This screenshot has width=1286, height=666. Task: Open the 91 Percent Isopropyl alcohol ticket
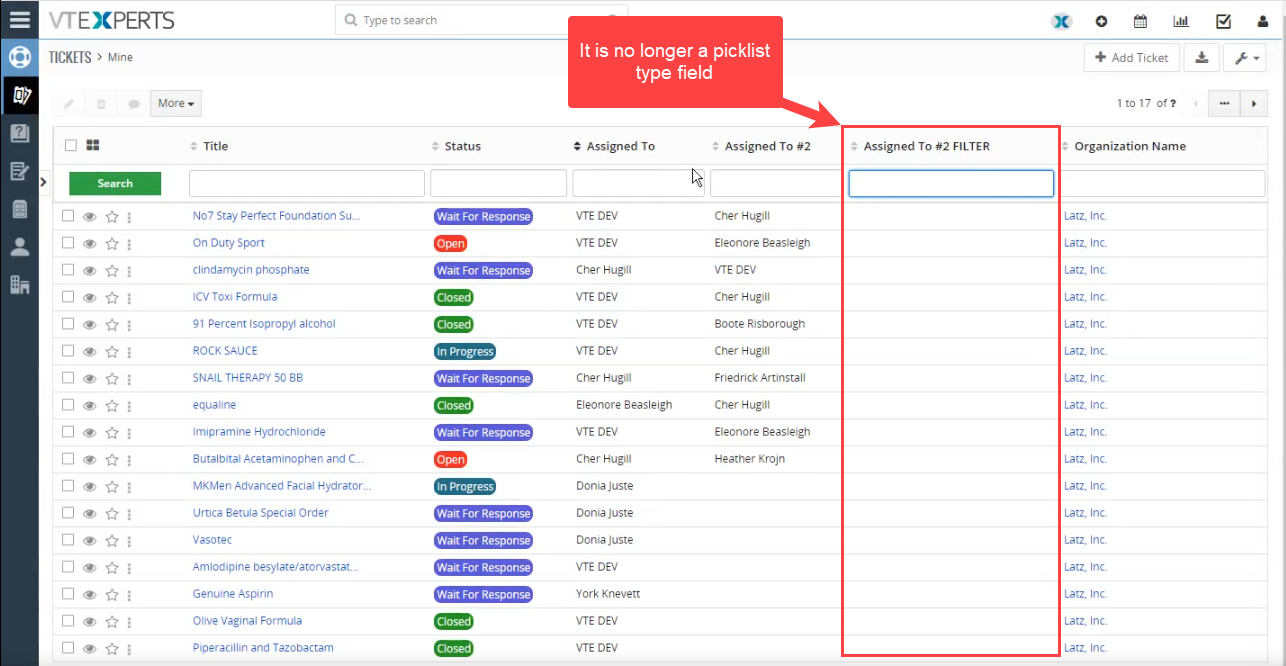coord(264,324)
